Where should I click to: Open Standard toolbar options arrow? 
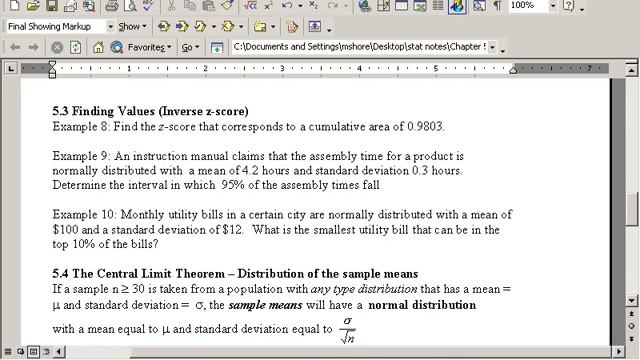point(582,8)
